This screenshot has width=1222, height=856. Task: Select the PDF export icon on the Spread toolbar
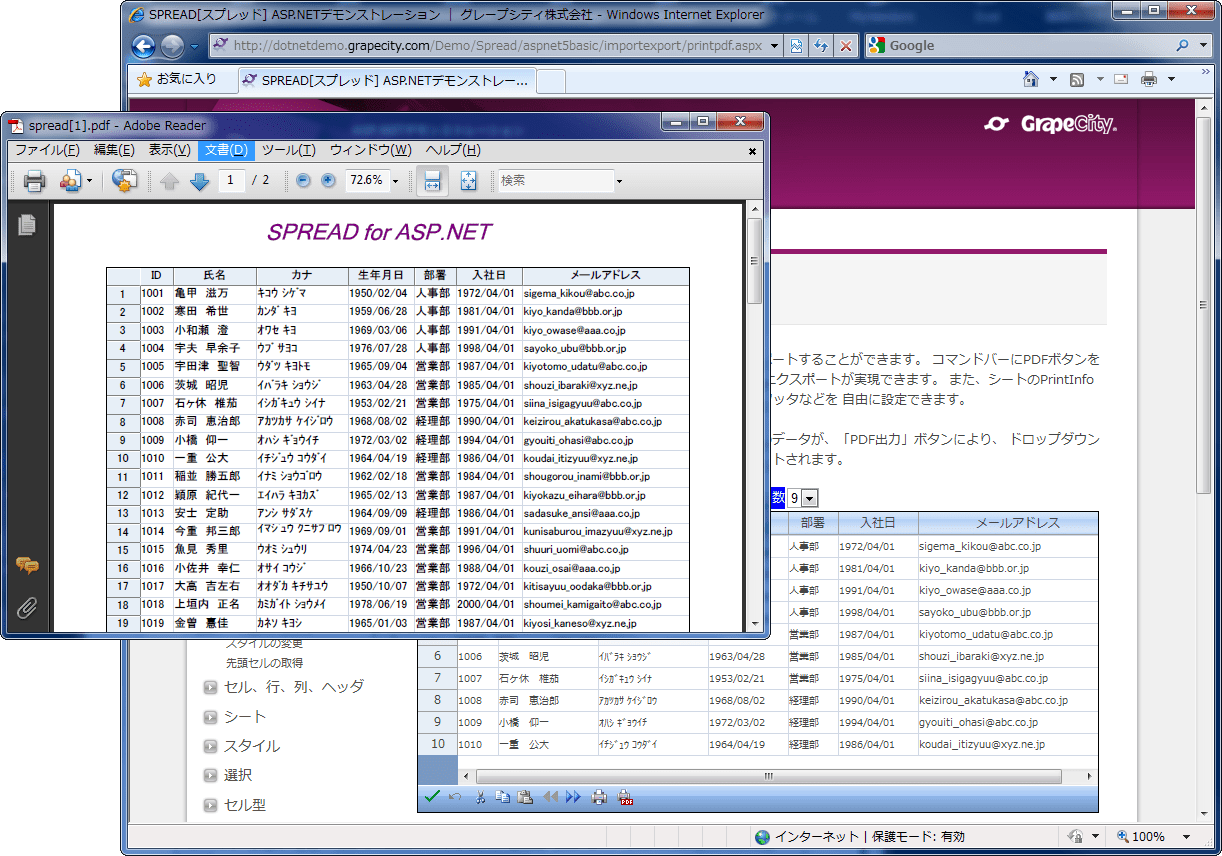(624, 797)
